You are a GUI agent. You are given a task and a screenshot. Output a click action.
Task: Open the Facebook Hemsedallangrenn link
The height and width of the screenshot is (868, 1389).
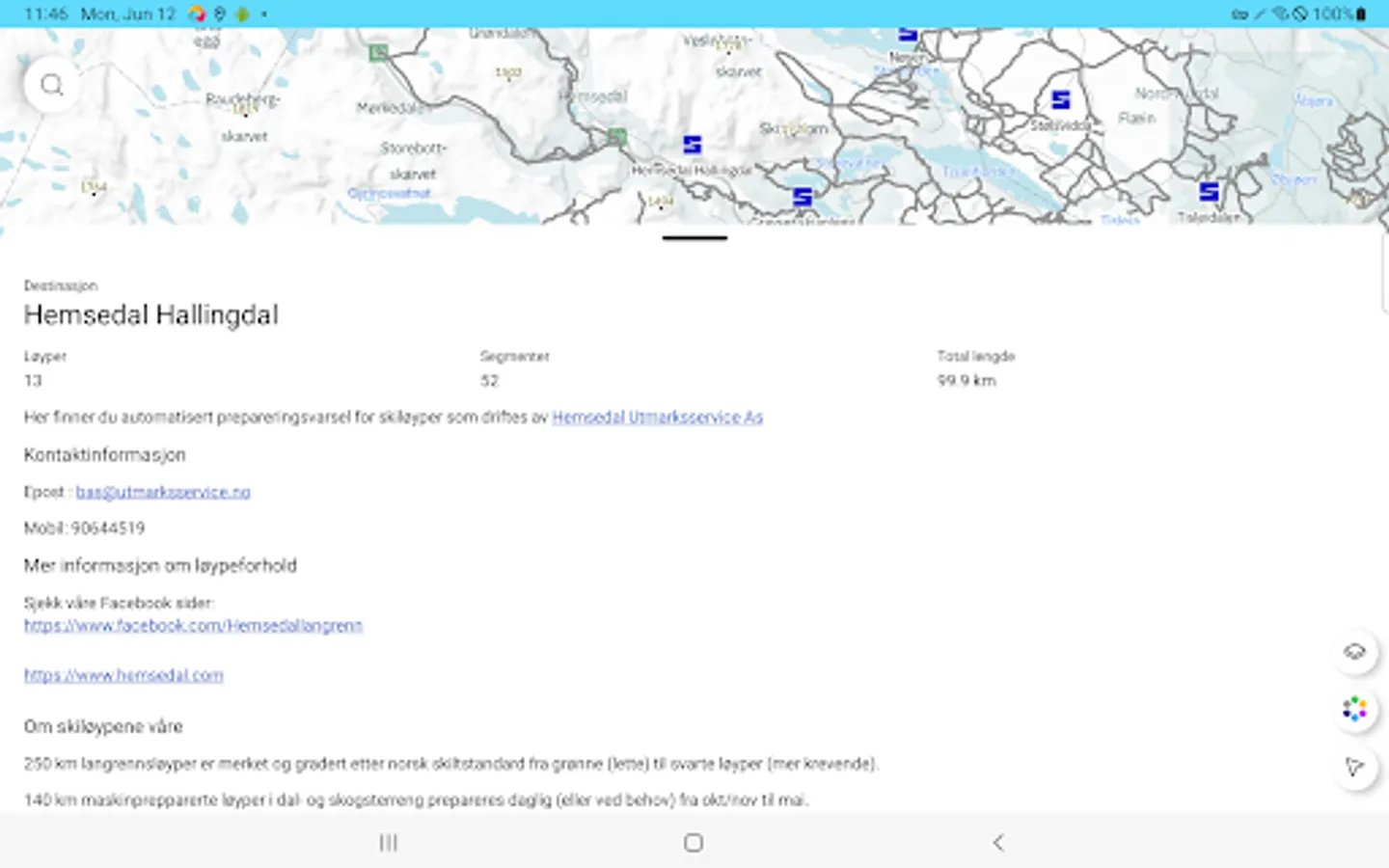pos(193,626)
